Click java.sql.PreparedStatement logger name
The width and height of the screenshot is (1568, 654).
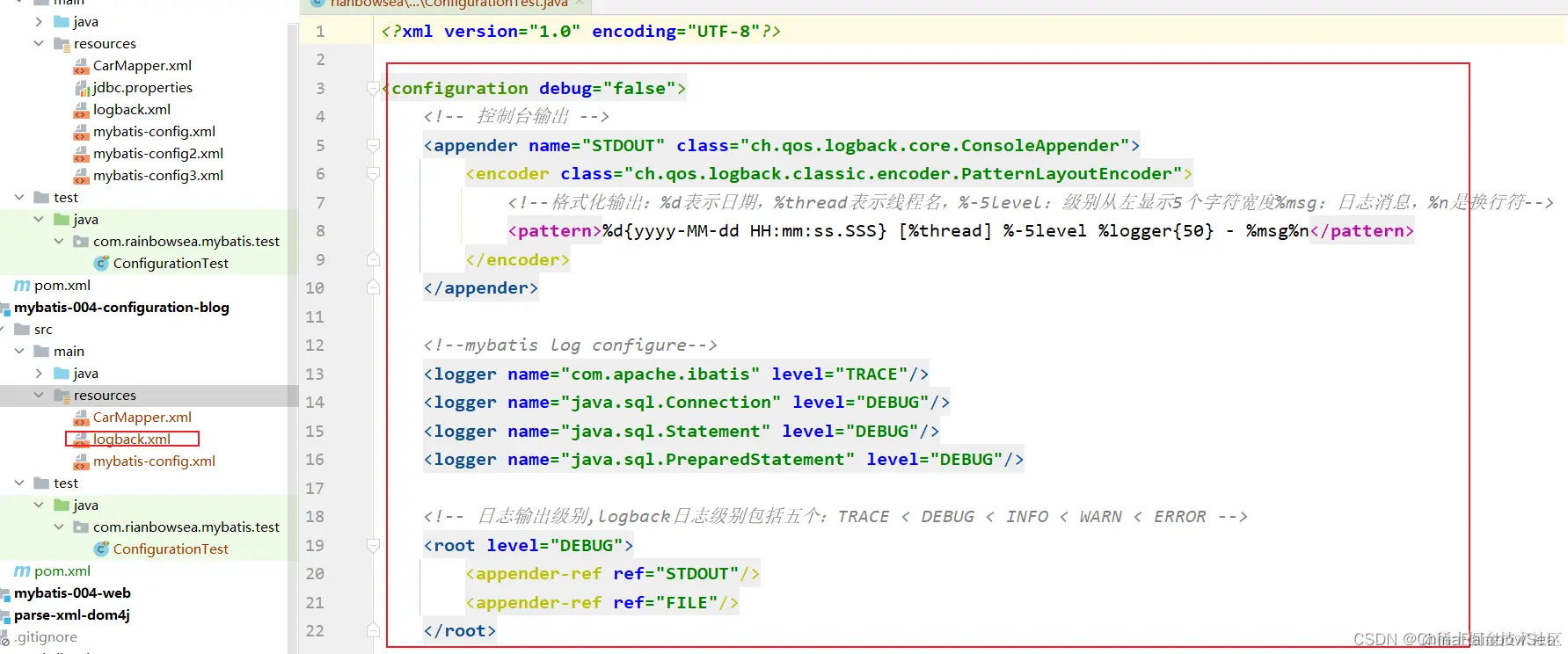pyautogui.click(x=708, y=460)
